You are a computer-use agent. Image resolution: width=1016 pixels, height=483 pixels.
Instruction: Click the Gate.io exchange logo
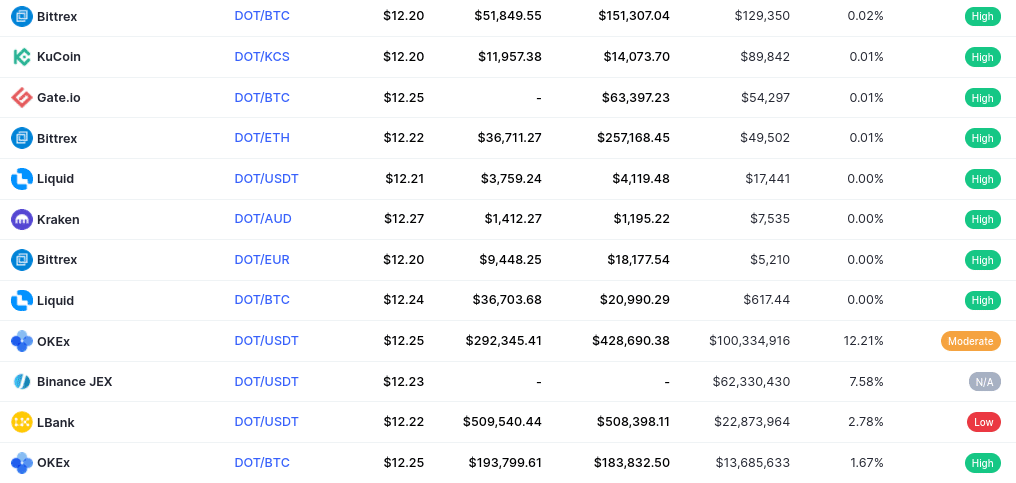(x=22, y=98)
